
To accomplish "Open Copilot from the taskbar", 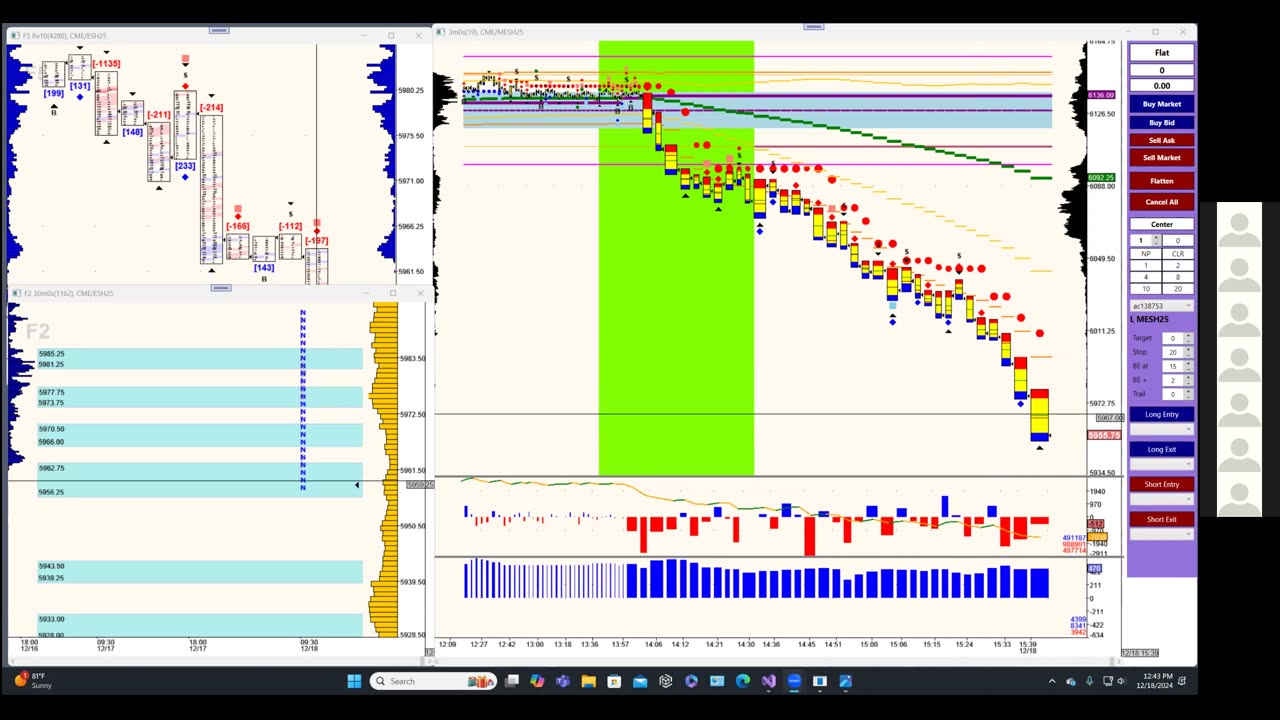I will coord(537,681).
